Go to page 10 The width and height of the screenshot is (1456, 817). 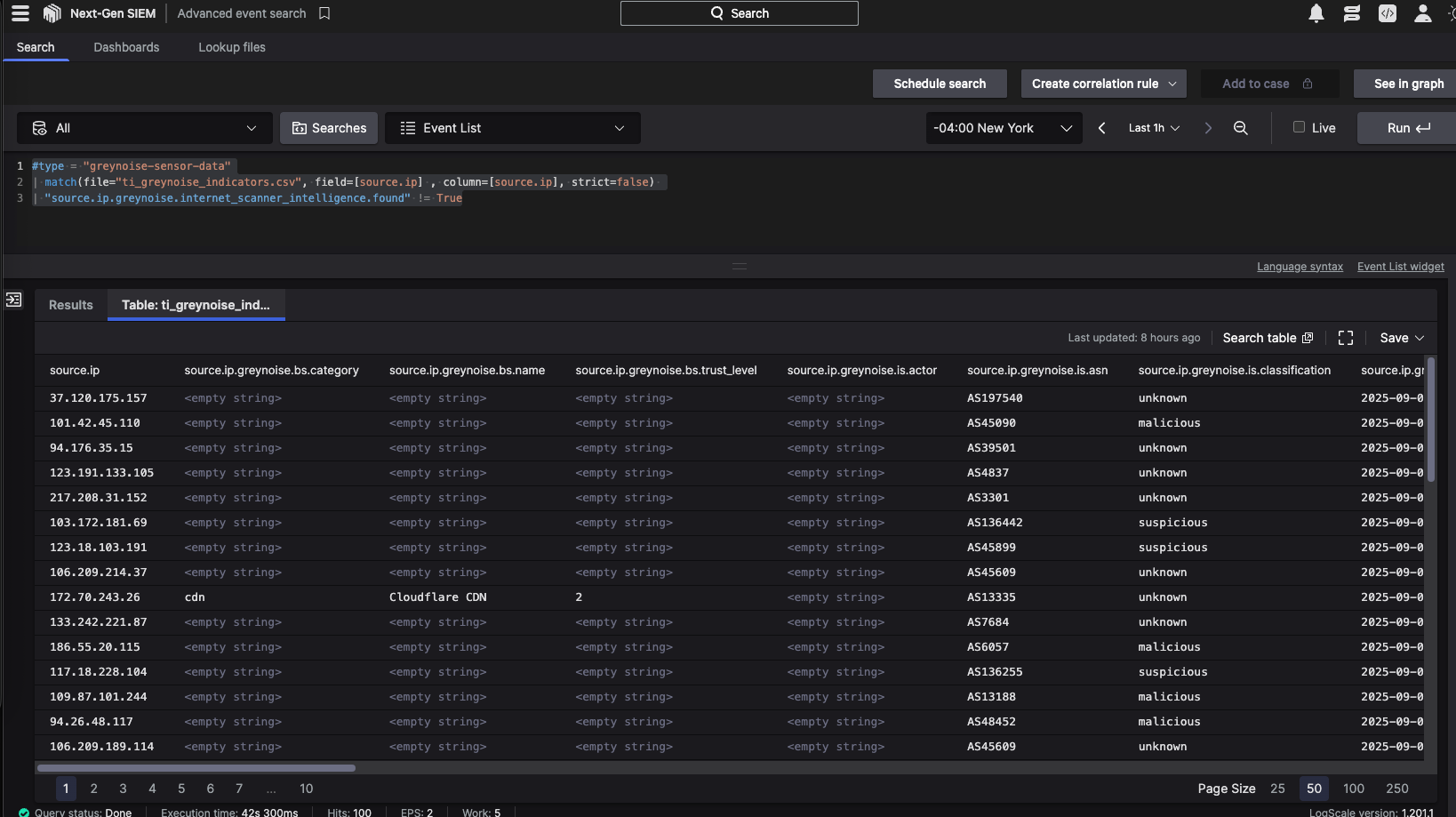pyautogui.click(x=307, y=789)
